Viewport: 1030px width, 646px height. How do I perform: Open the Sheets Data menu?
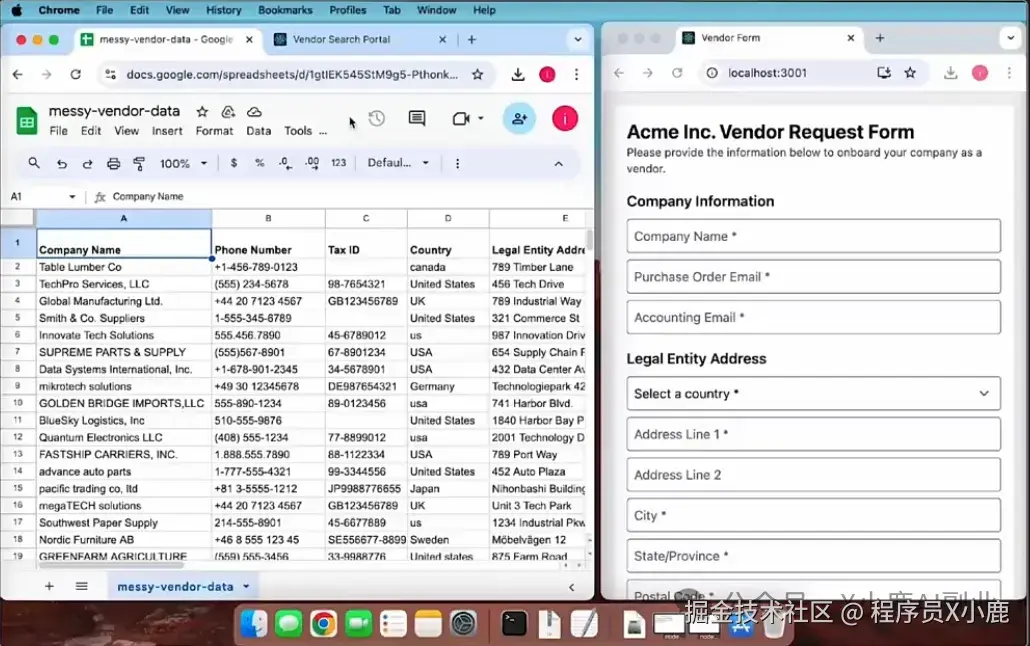tap(259, 131)
